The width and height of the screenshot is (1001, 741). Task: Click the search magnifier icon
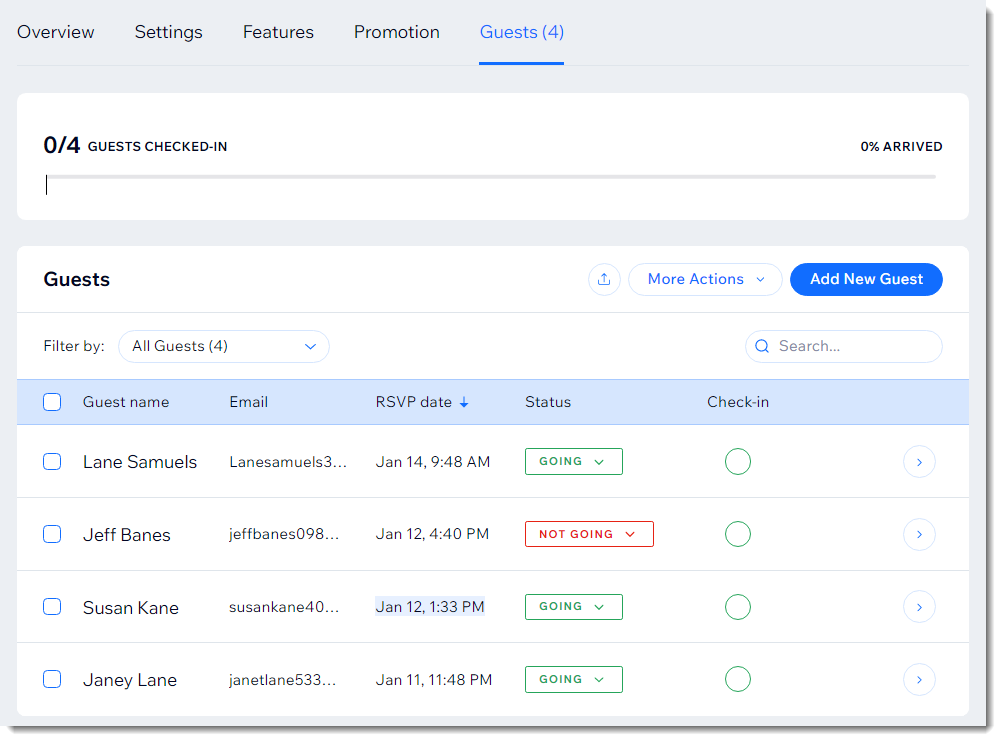[x=762, y=346]
